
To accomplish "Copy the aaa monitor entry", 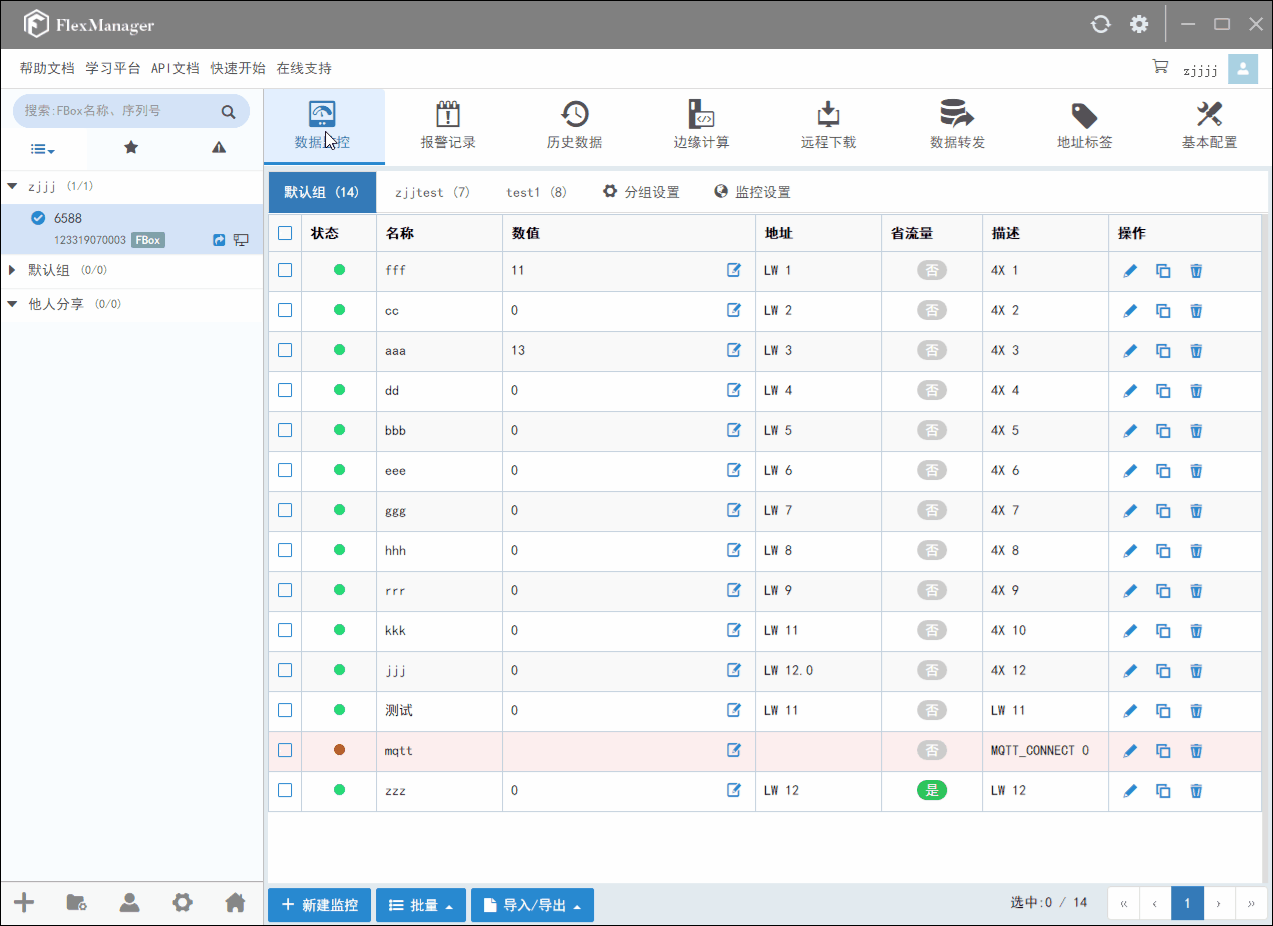I will (1163, 351).
